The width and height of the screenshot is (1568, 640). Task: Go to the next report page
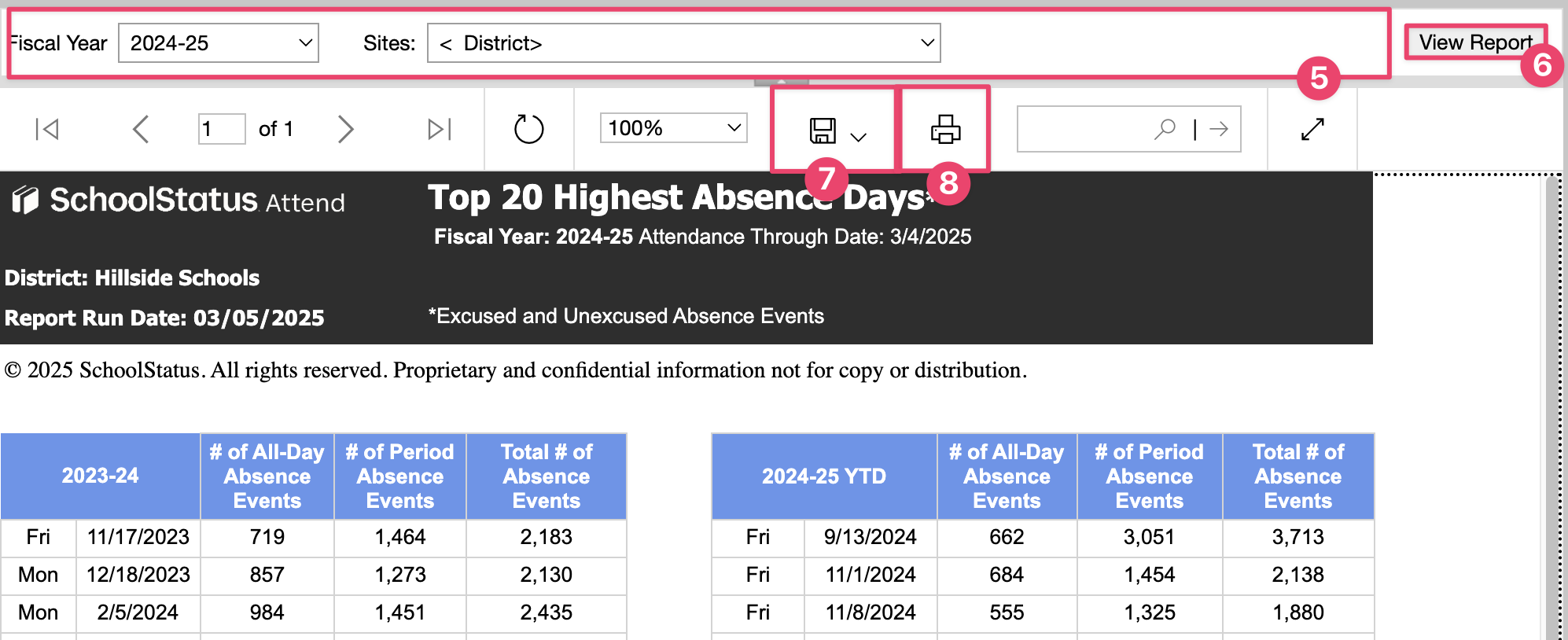click(345, 129)
